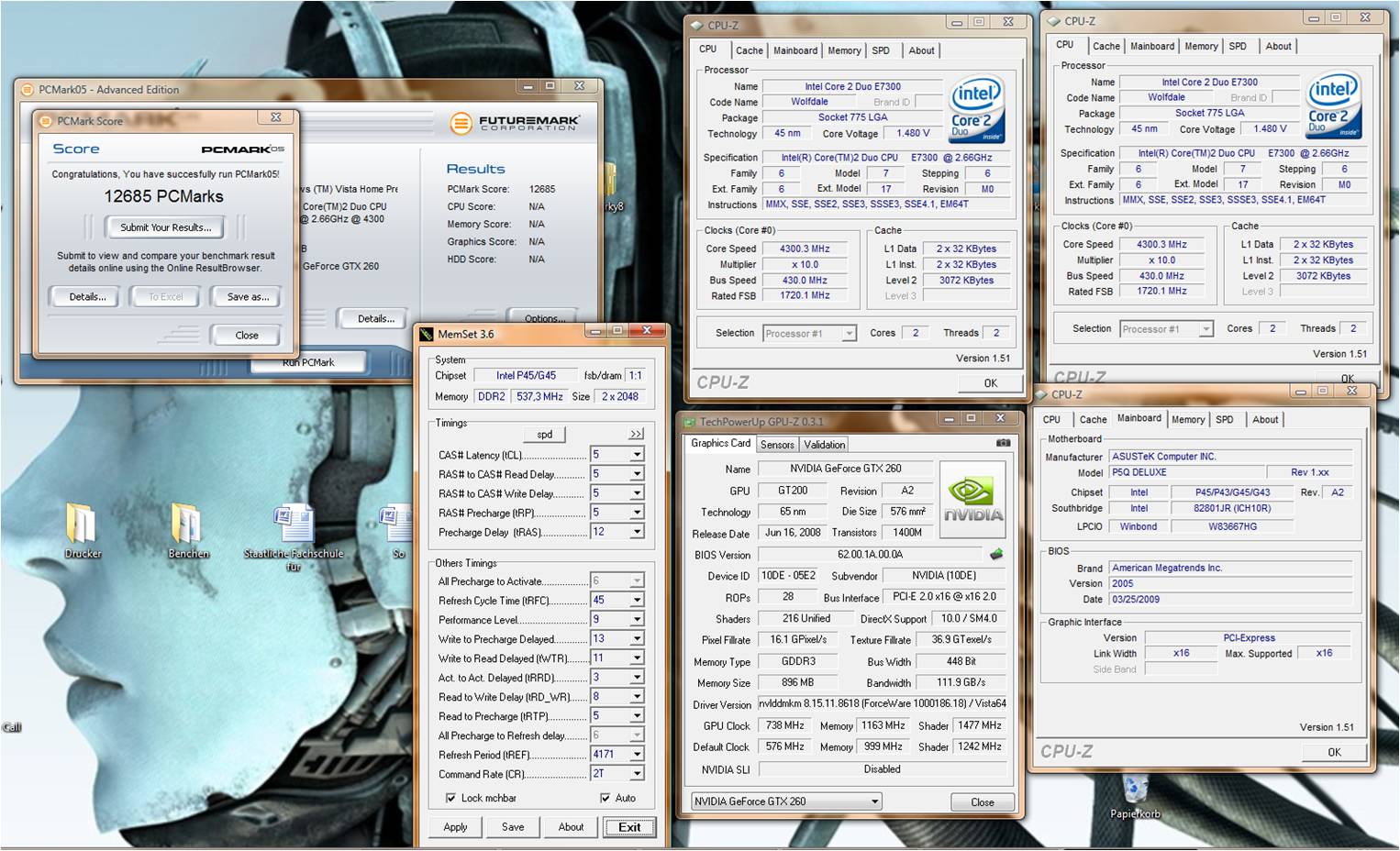
Task: Click Apply button in MemSet
Action: point(455,827)
